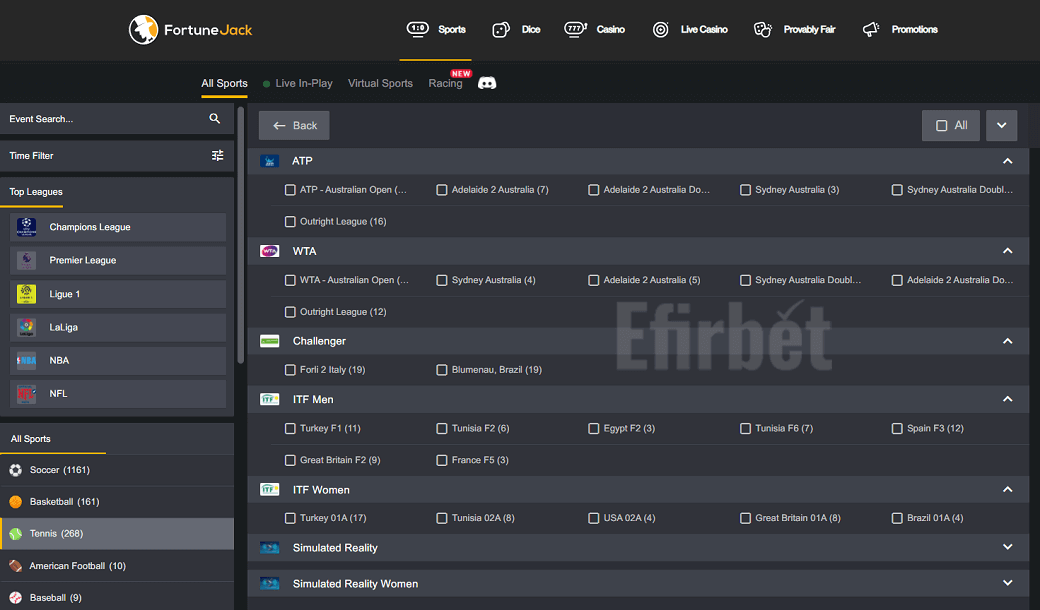The width and height of the screenshot is (1040, 610).
Task: Click the Provably Fair icon
Action: tap(763, 30)
